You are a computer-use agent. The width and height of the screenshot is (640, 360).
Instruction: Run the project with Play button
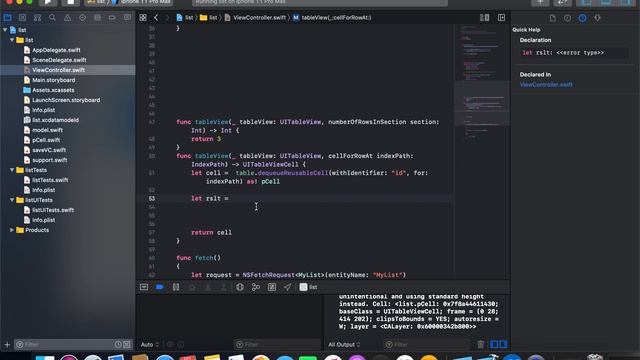click(47, 2)
